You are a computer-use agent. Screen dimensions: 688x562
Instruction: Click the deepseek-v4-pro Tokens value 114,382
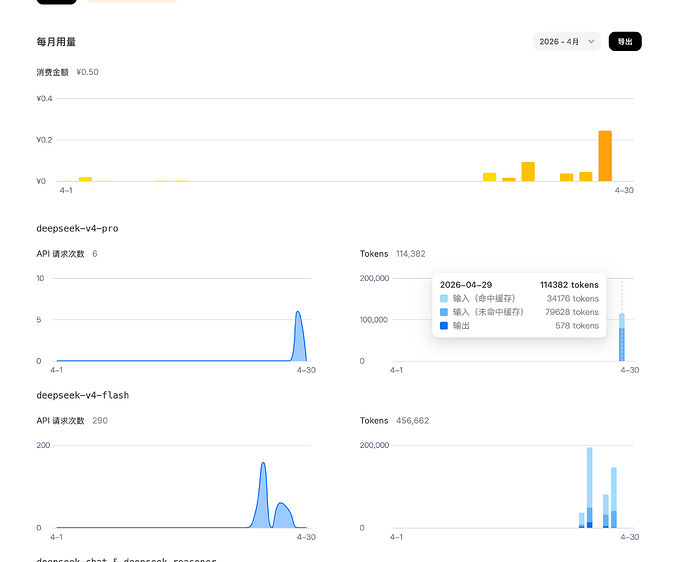tap(411, 254)
